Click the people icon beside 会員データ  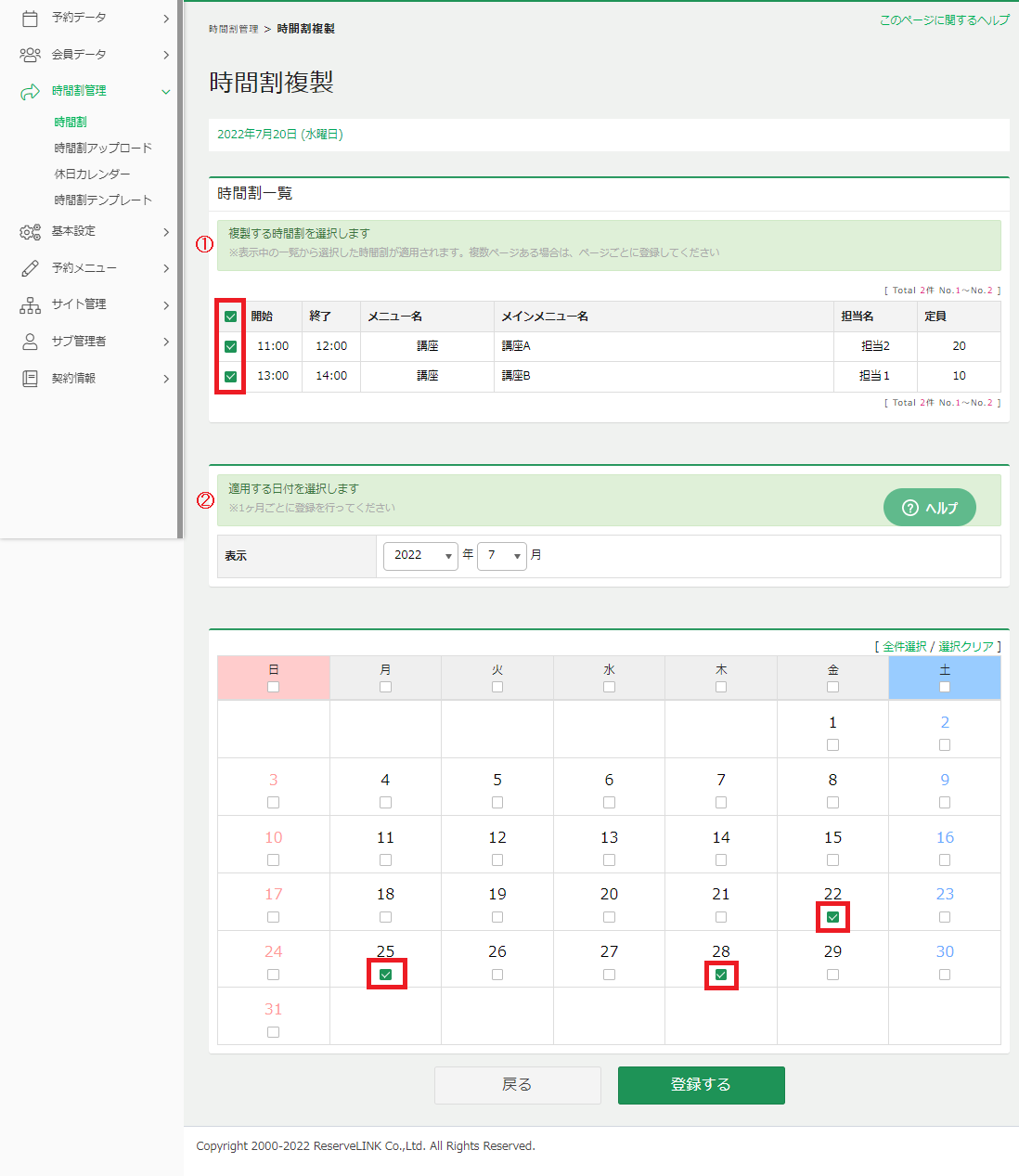[30, 55]
